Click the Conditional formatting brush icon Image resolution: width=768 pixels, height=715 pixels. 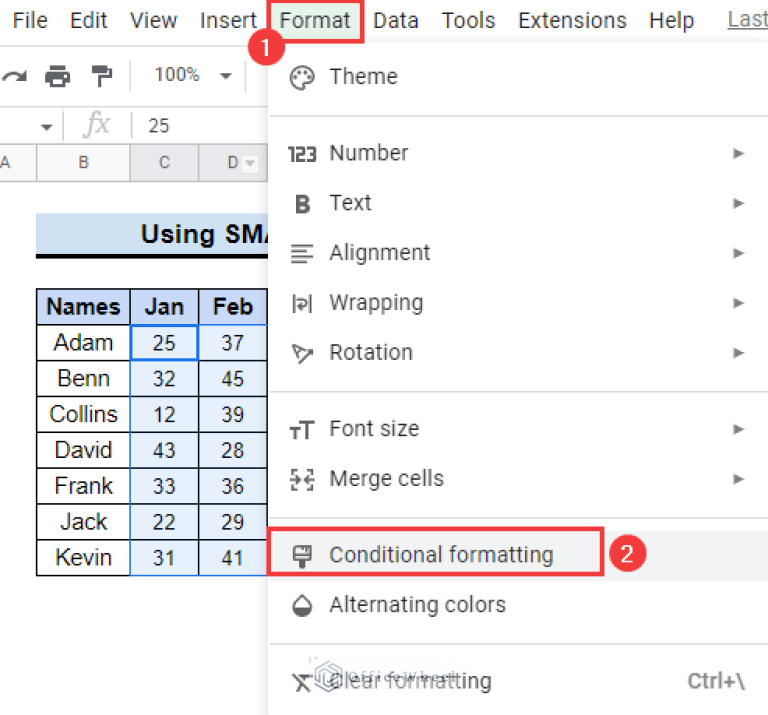click(301, 555)
